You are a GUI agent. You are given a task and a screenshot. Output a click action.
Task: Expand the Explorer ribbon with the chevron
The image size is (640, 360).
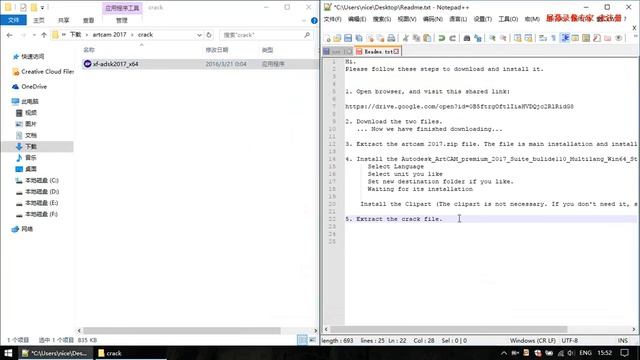click(304, 20)
